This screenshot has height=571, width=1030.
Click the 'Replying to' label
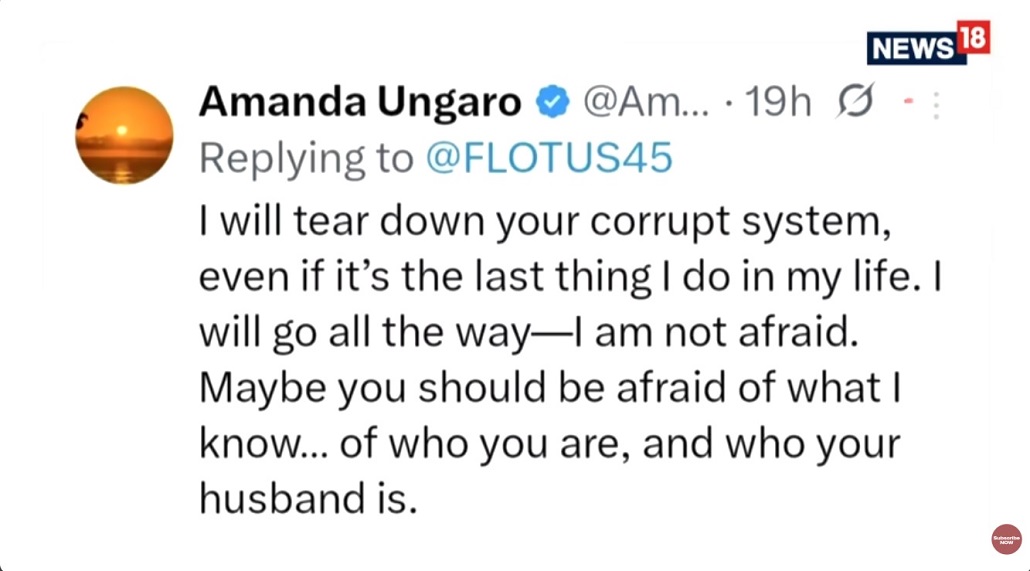306,158
